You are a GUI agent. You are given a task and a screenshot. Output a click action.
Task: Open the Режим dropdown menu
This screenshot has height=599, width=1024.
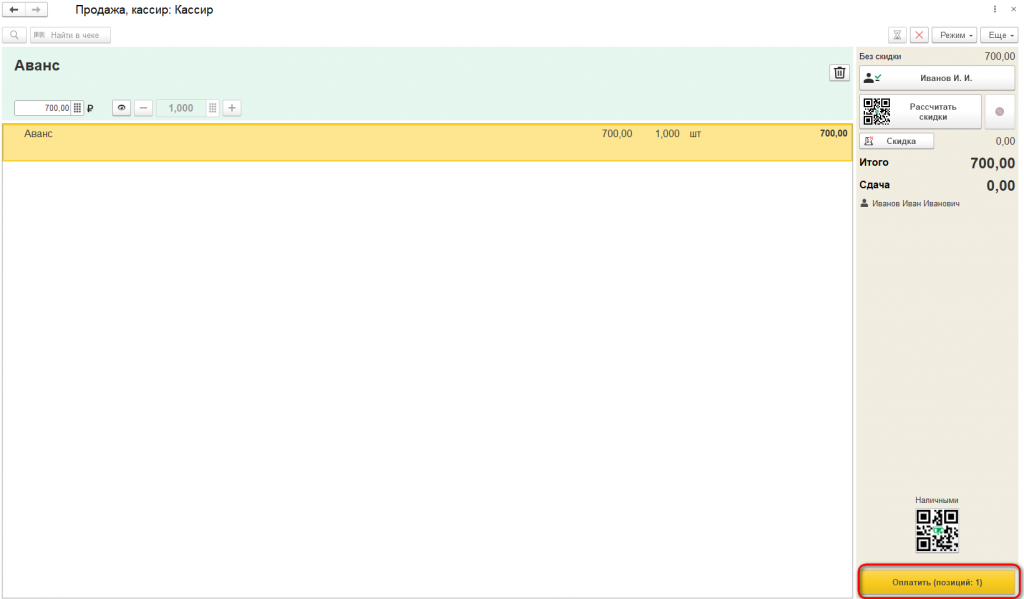pos(954,35)
